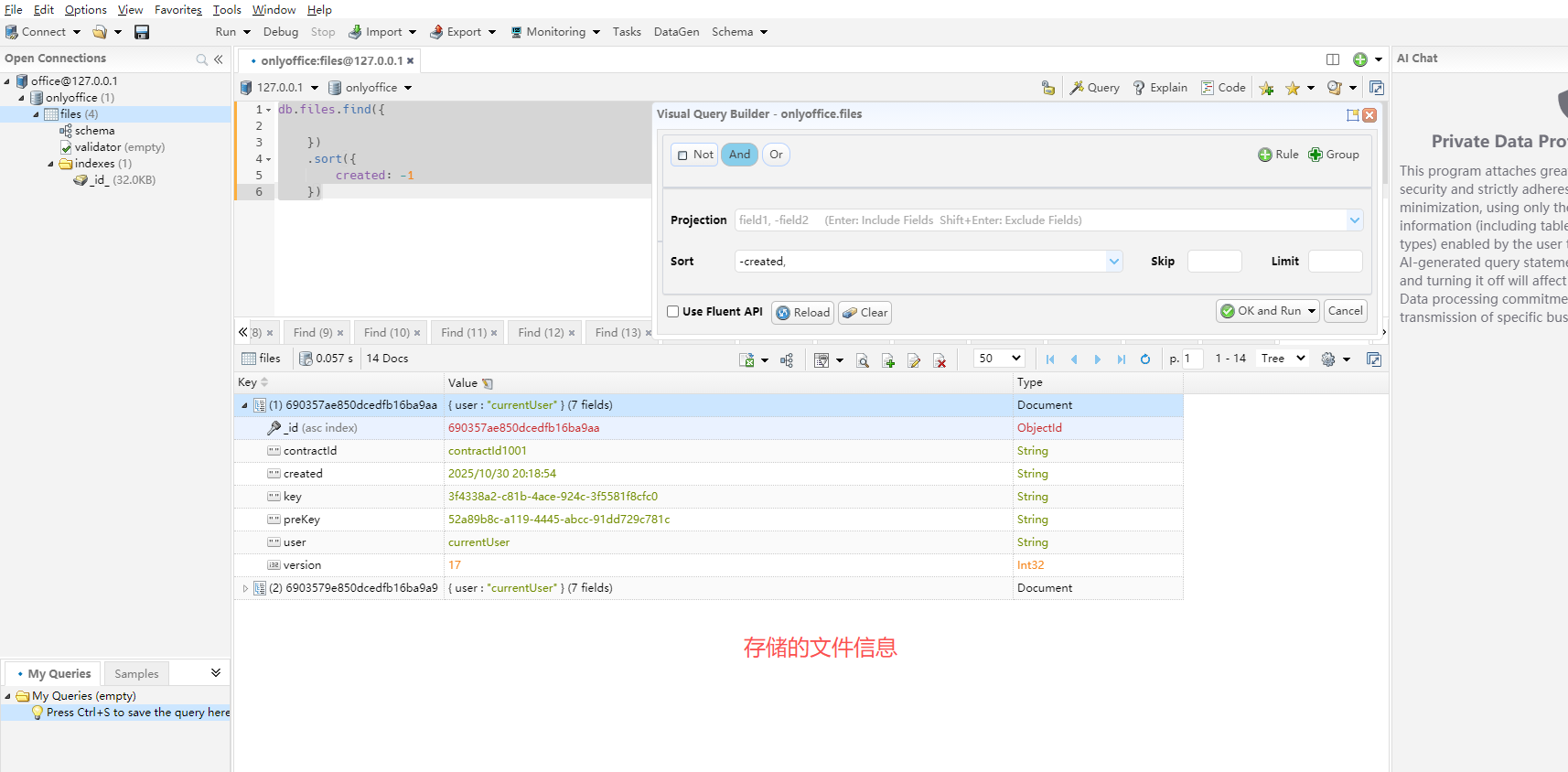
Task: Collapse the indexes tree node
Action: click(50, 165)
